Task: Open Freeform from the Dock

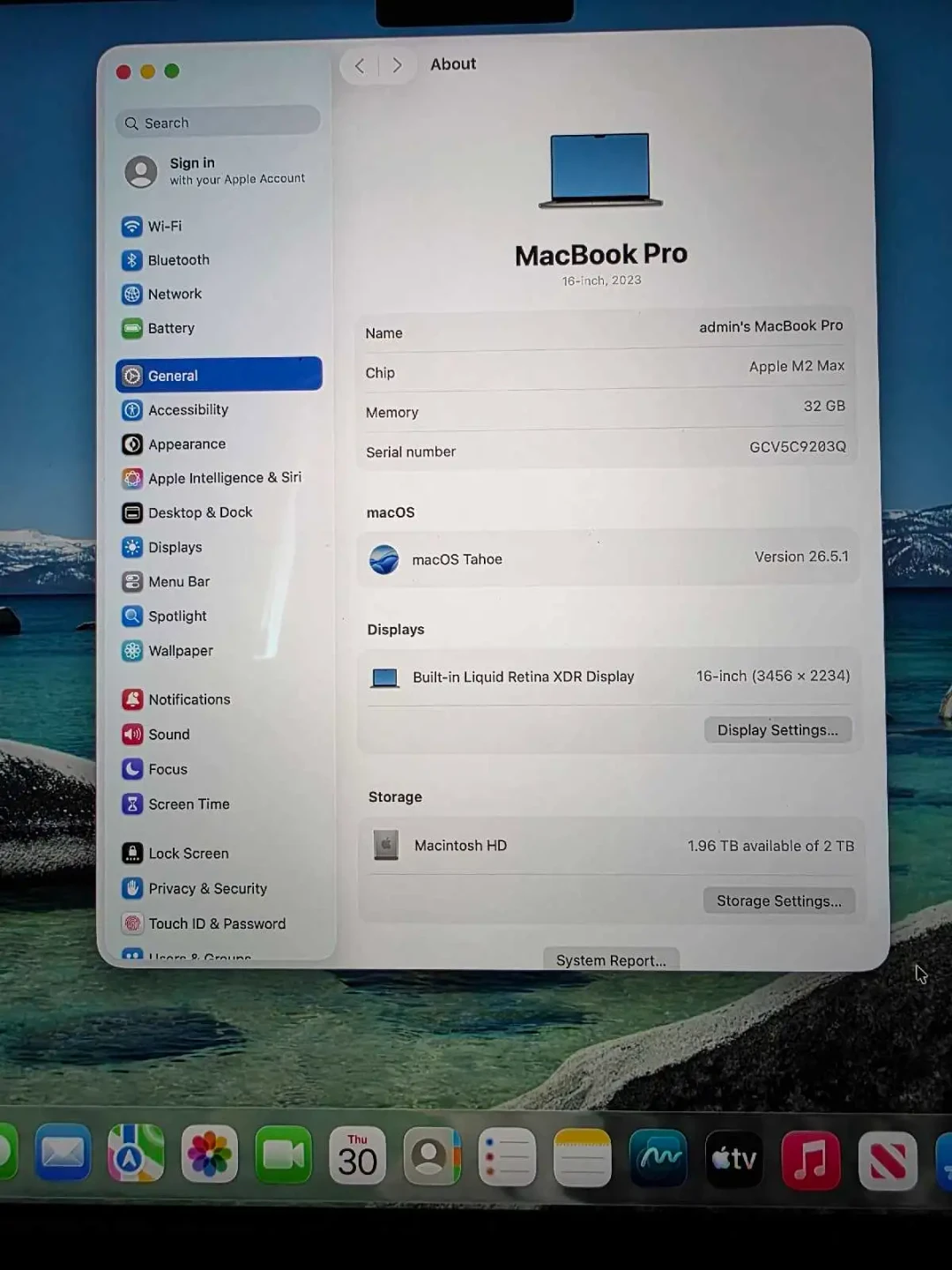Action: pyautogui.click(x=658, y=1158)
